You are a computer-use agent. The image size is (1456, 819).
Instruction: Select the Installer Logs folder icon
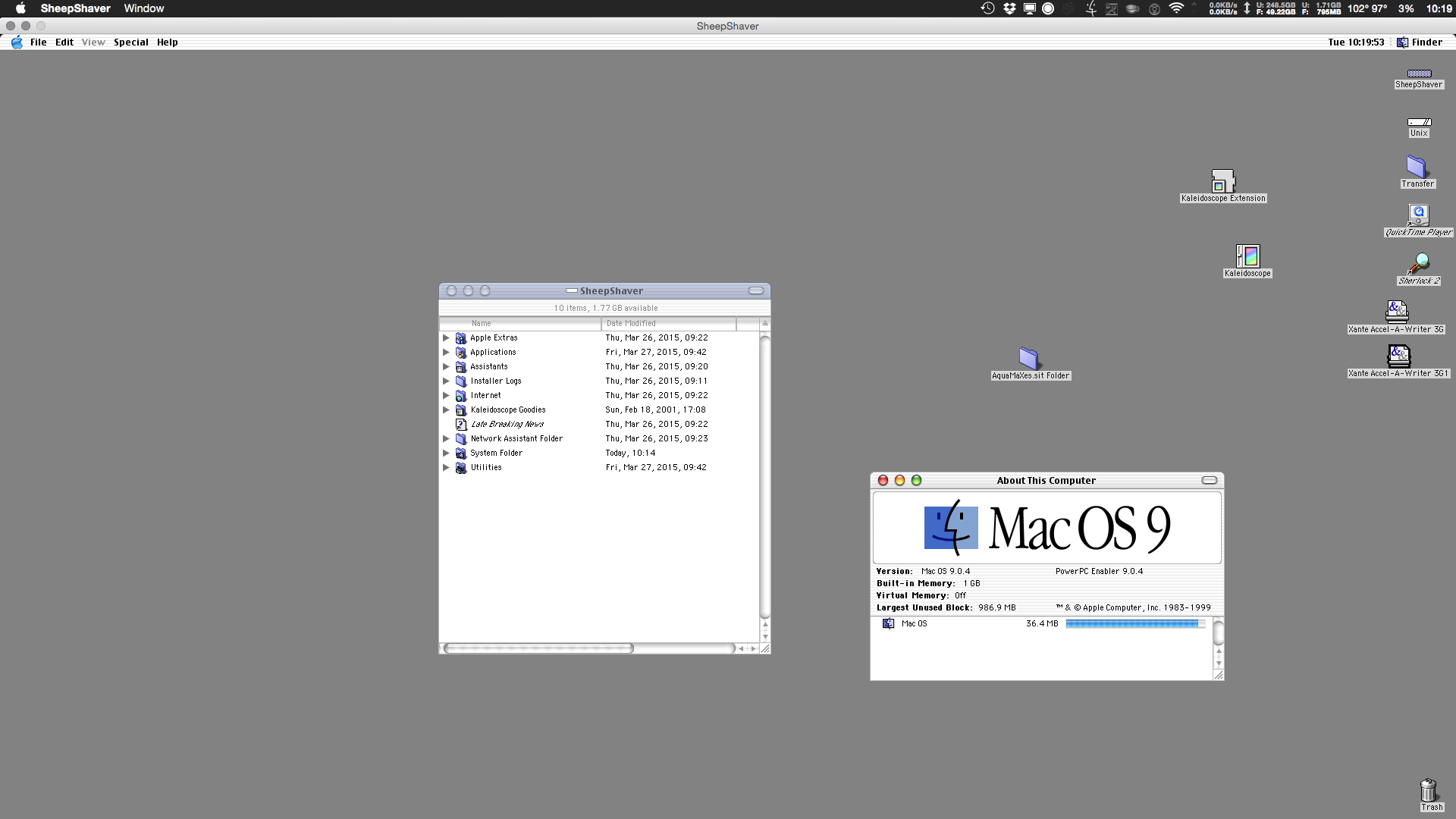460,381
